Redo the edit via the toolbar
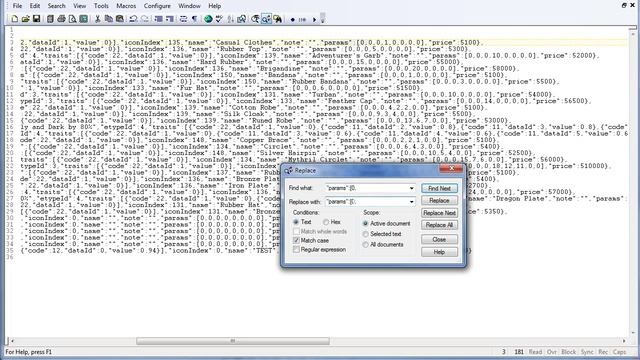Image resolution: width=640 pixels, height=360 pixels. tap(144, 19)
